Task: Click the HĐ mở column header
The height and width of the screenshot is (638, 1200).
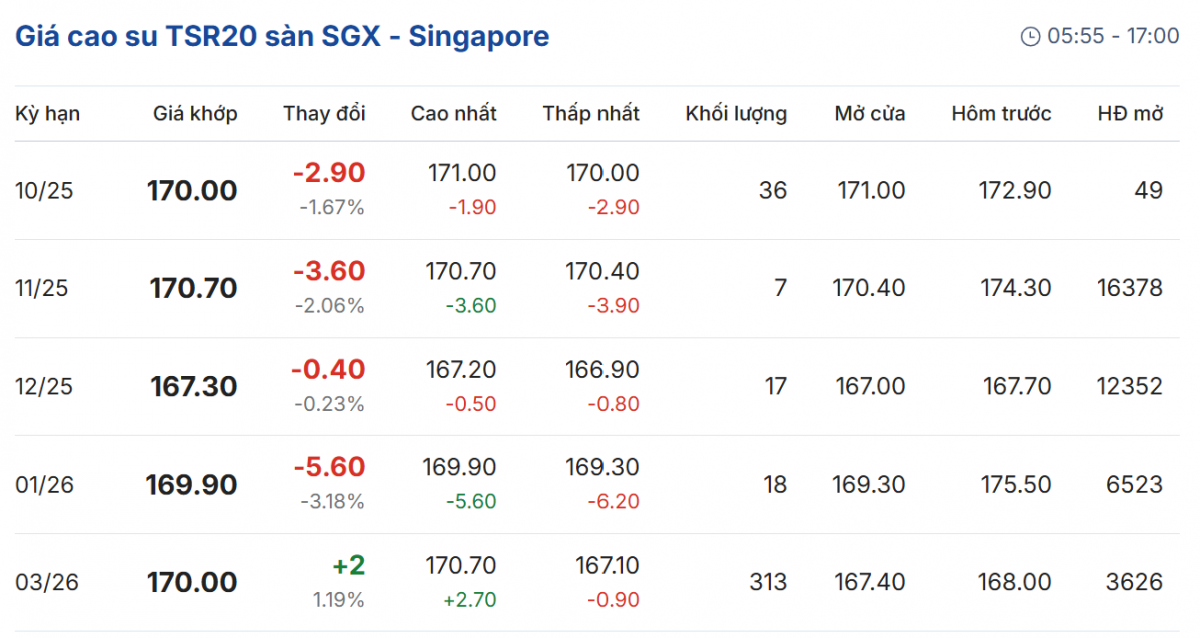Action: (x=1130, y=114)
